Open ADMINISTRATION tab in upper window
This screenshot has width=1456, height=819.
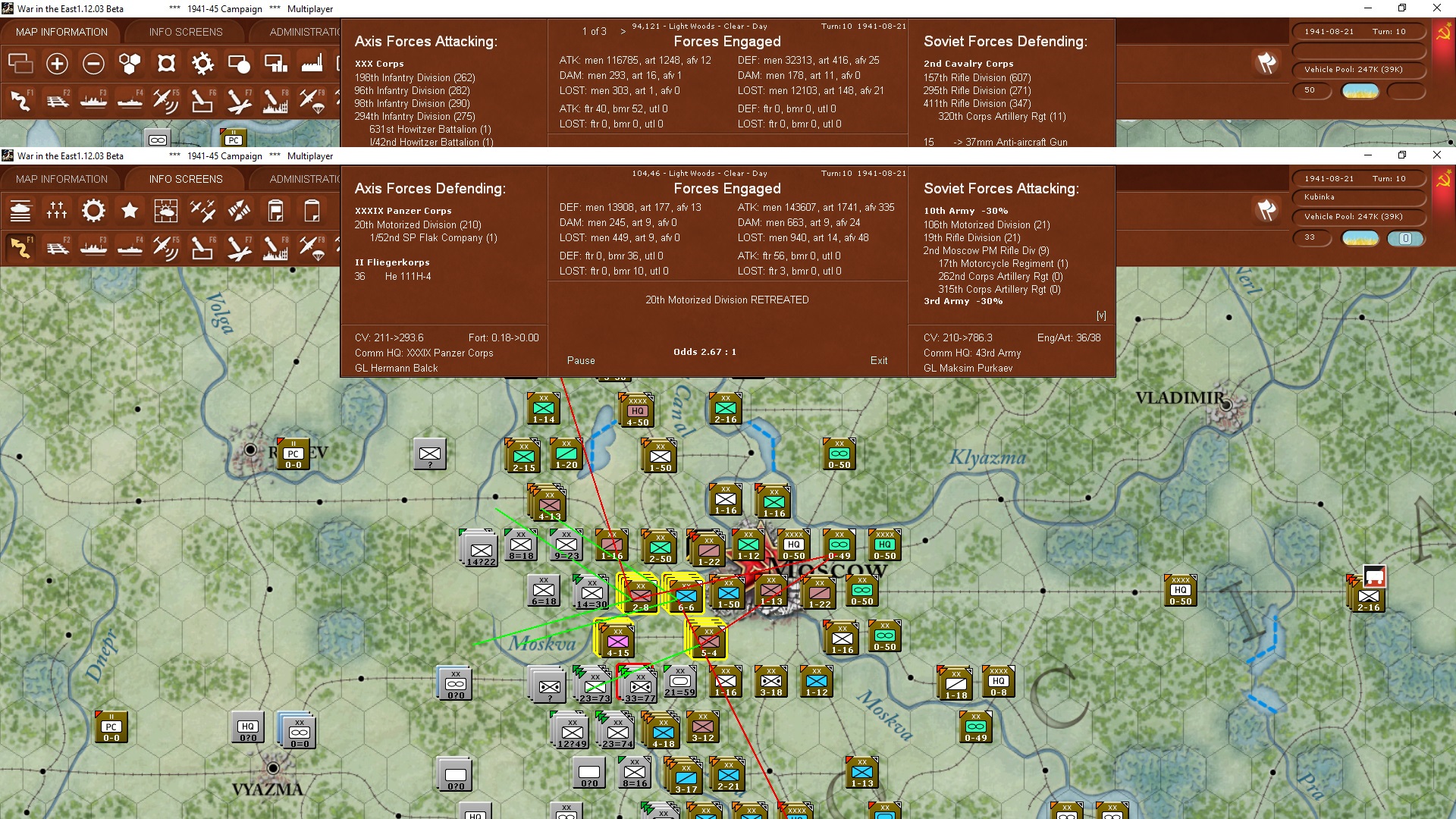303,32
